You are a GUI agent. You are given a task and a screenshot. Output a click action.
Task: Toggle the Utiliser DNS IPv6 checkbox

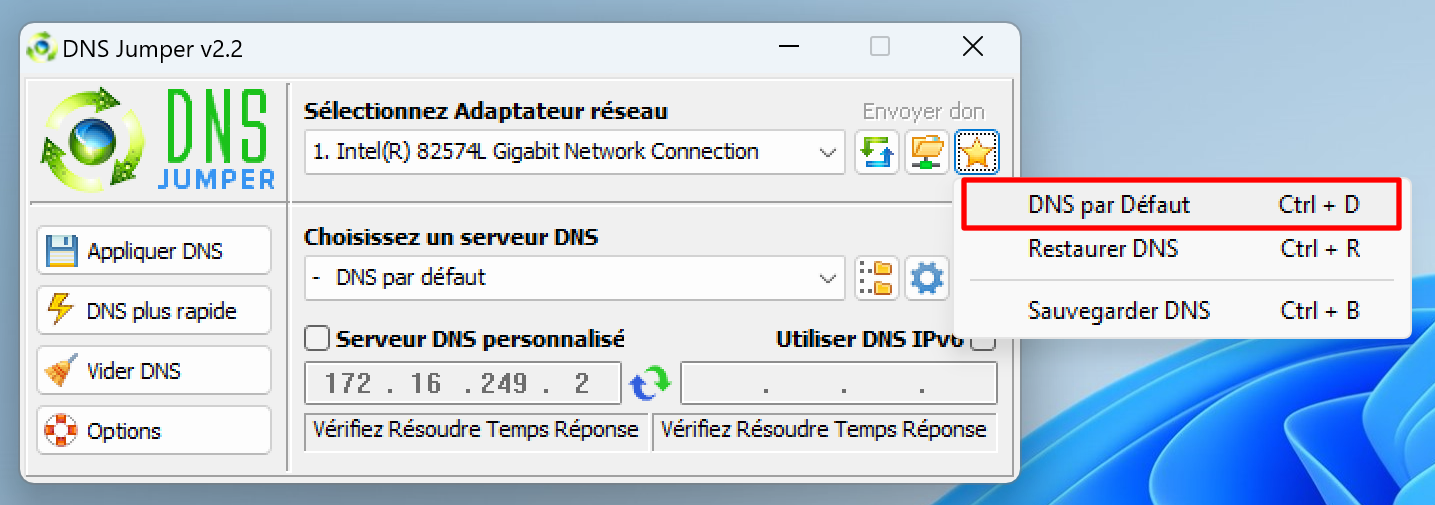point(984,340)
